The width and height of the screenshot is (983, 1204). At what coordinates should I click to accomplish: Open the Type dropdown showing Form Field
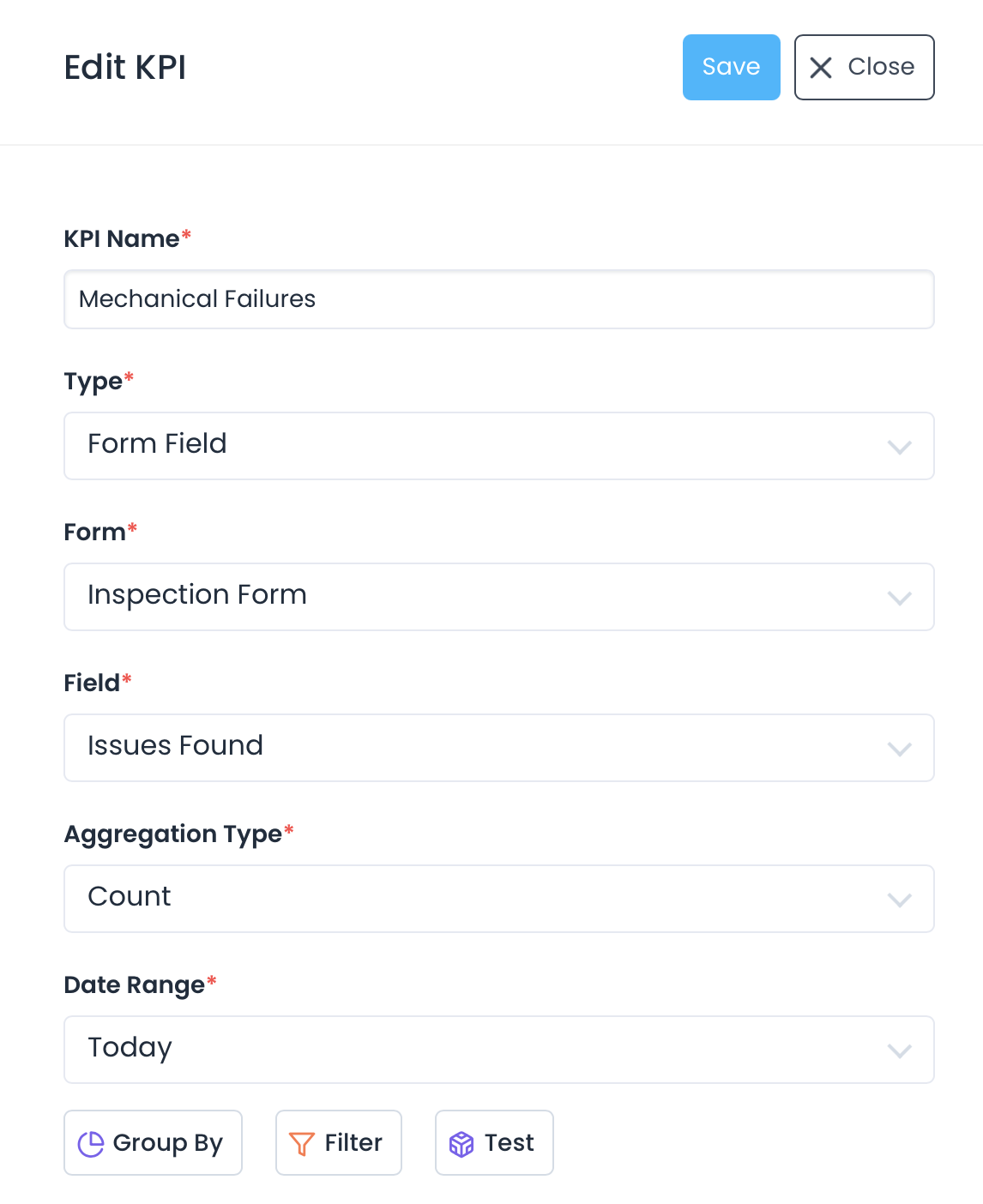[480, 446]
